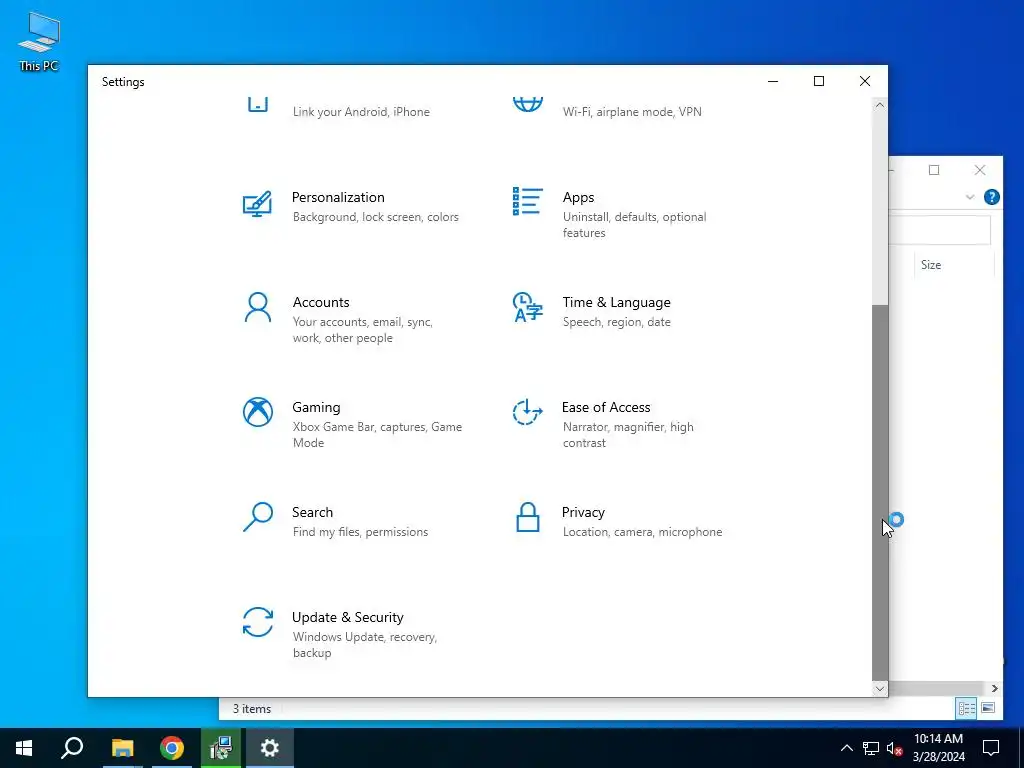Click the taskbar search magnifier
The width and height of the screenshot is (1024, 768).
point(72,748)
